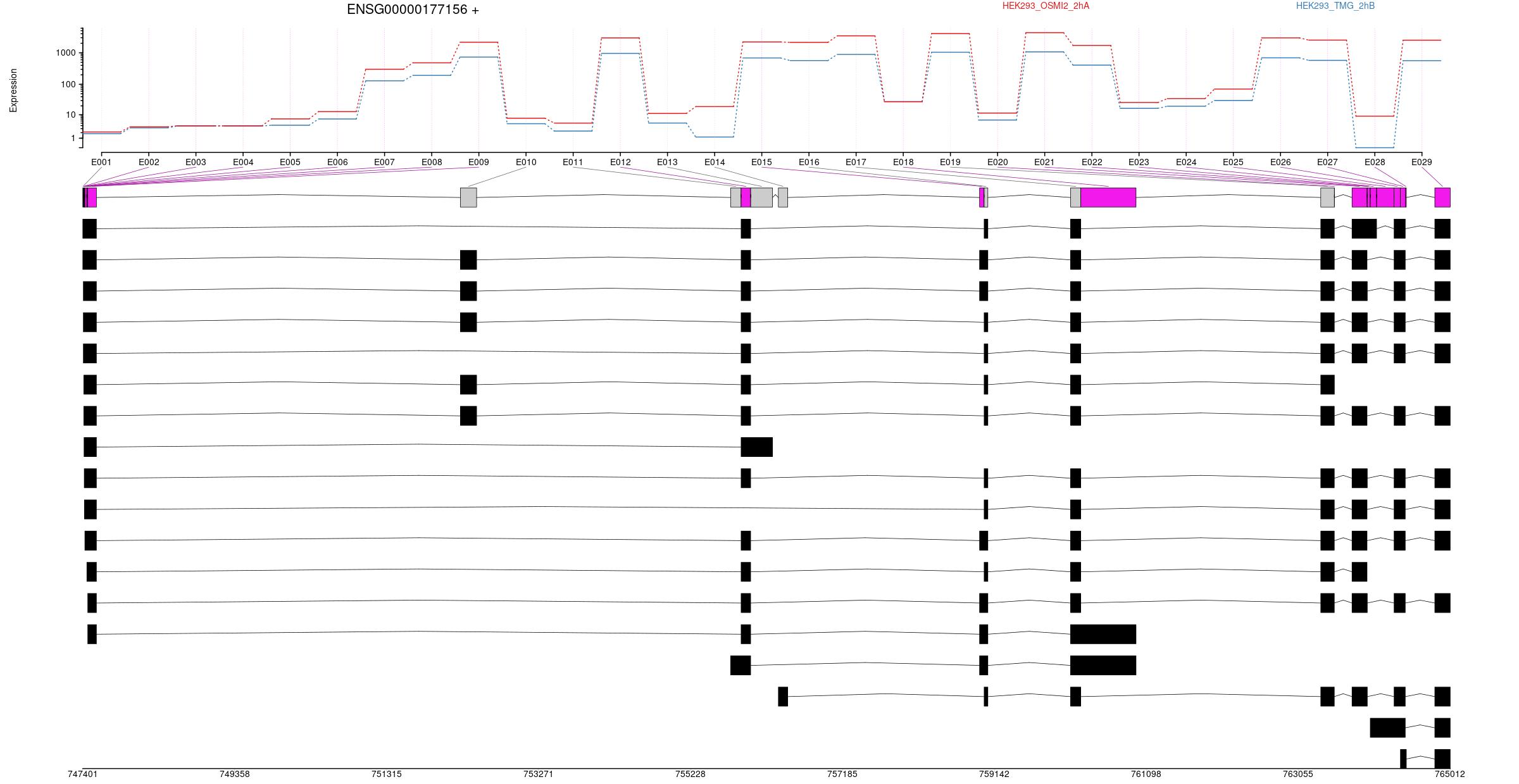Click the E003 exon bin label
This screenshot has height=784, width=1519.
point(196,162)
